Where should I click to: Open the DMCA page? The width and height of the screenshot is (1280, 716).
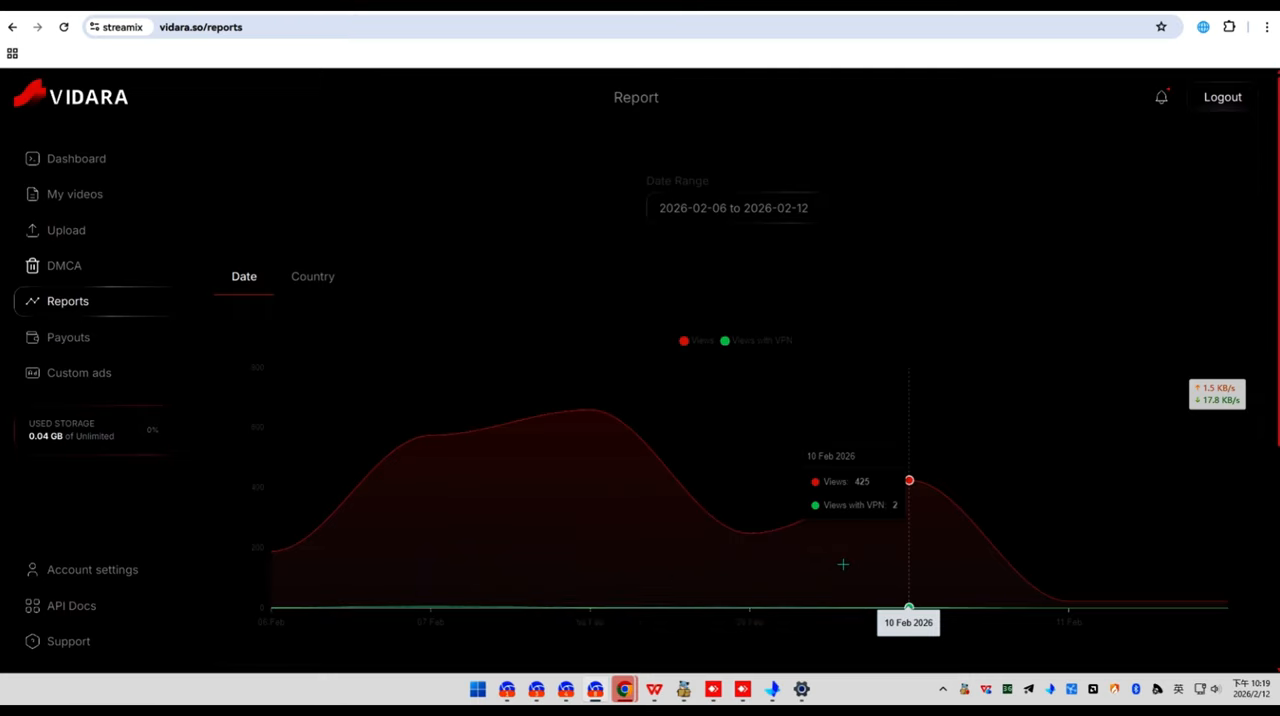[x=64, y=266]
